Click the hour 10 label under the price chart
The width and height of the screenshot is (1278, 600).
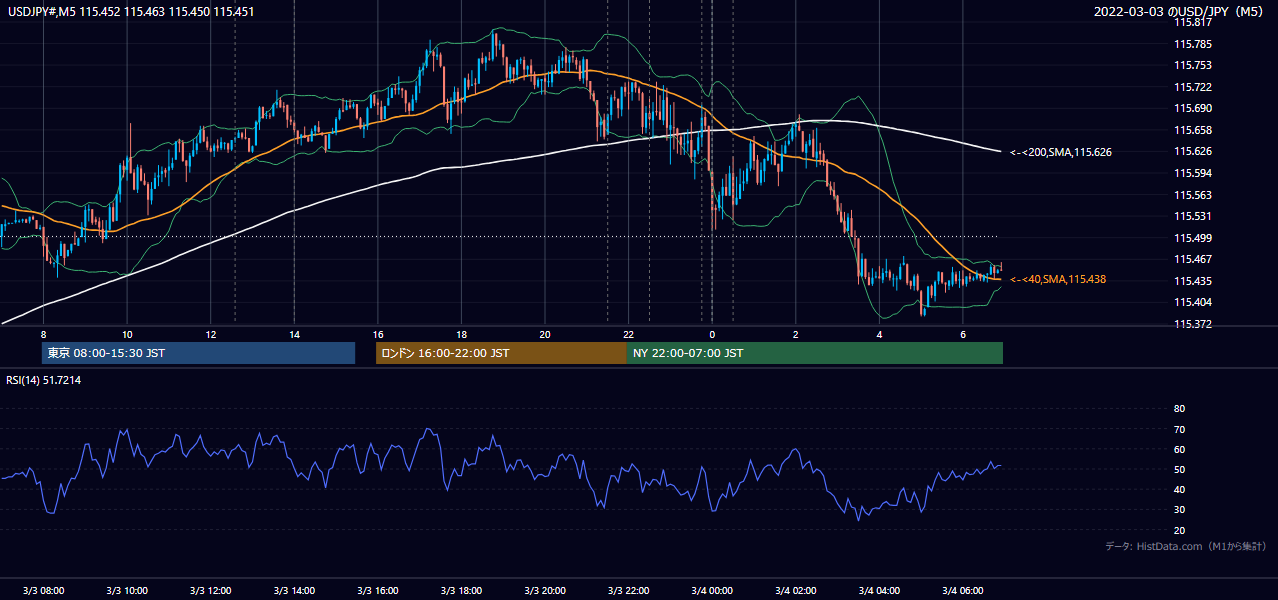pyautogui.click(x=127, y=334)
